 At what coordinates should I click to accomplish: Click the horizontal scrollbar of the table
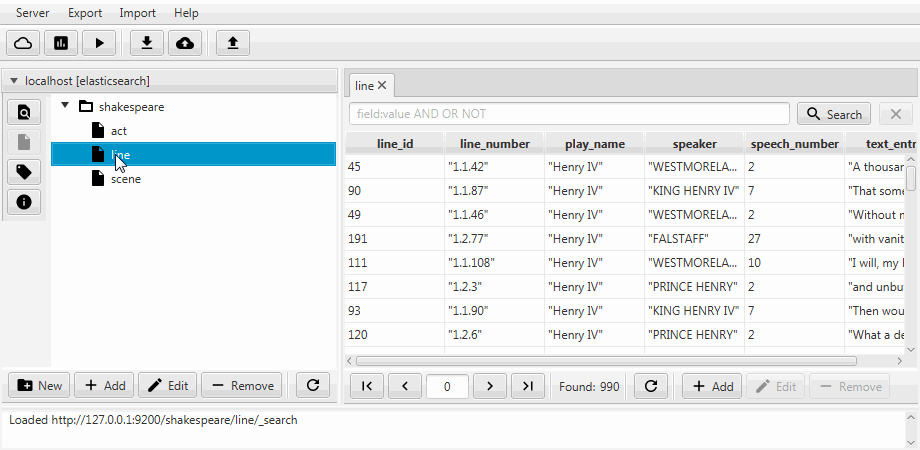606,361
